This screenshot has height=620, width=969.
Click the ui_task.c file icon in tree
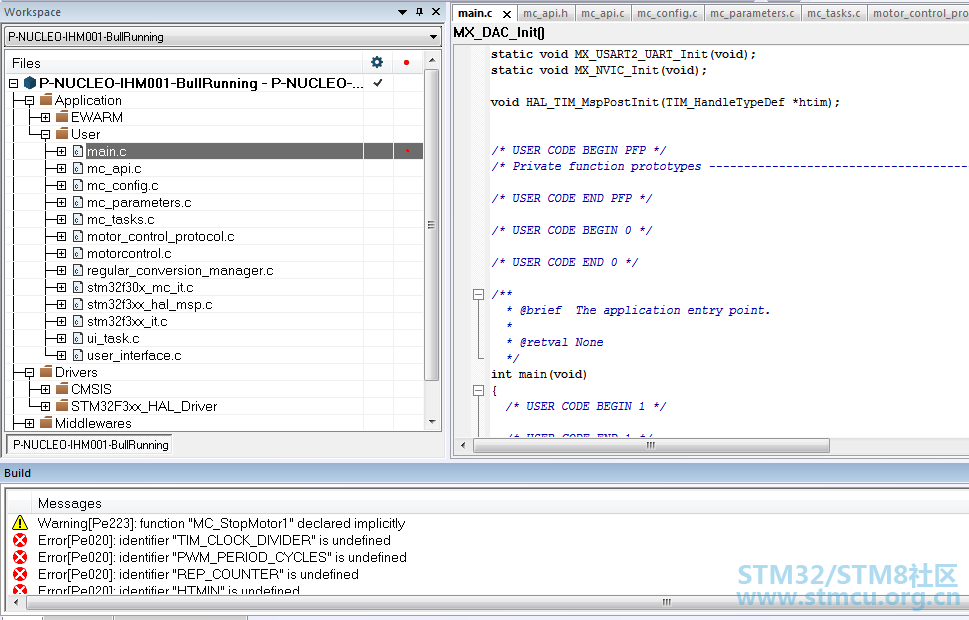78,338
